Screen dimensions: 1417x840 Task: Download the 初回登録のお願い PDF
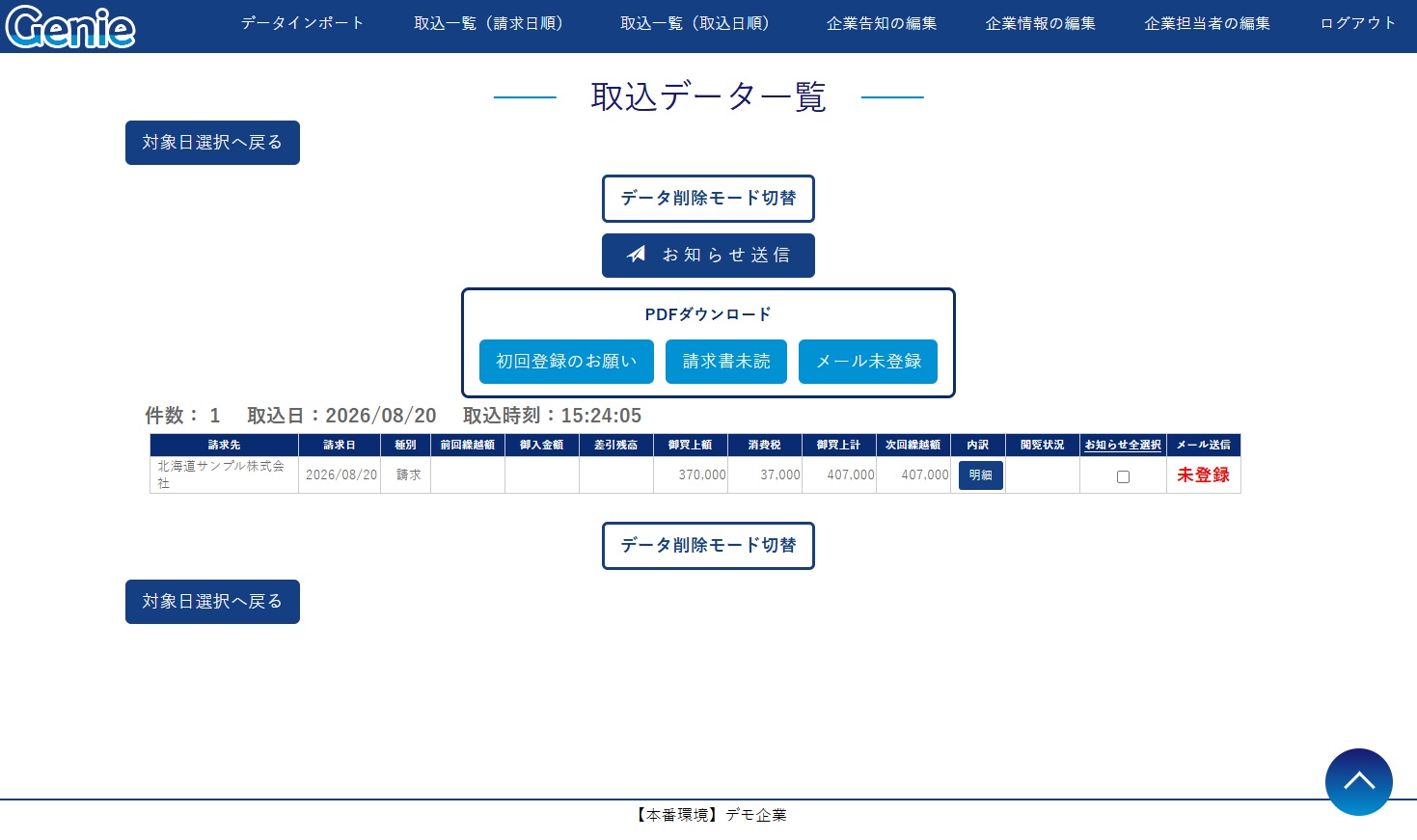(566, 362)
